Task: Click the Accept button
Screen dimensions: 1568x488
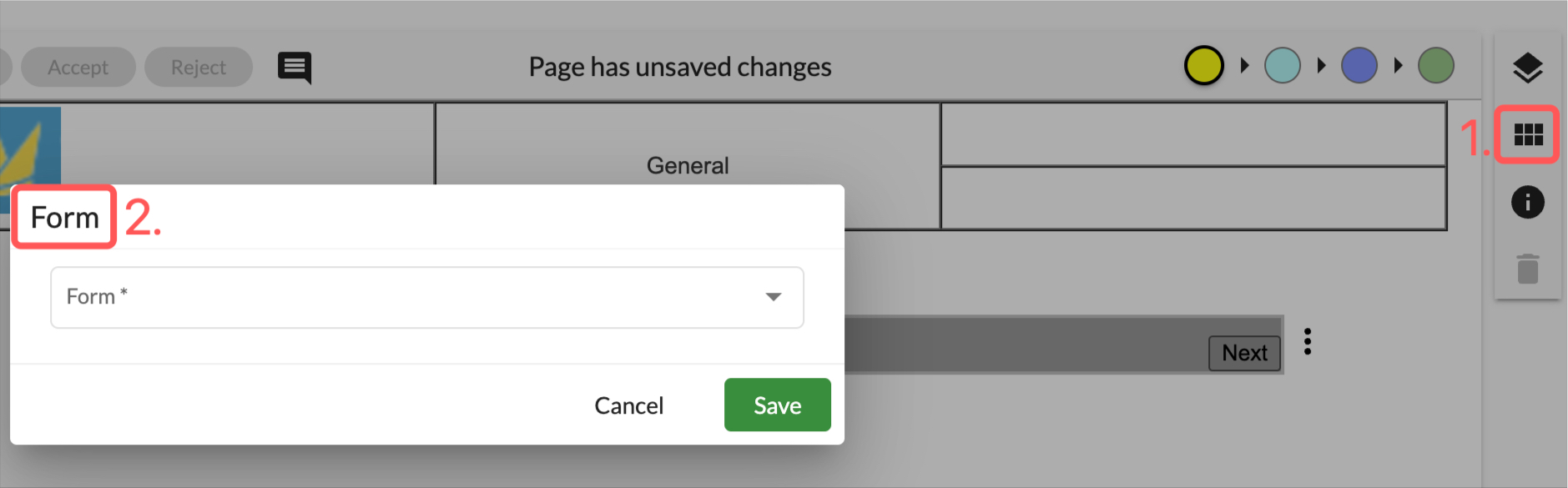Action: 78,67
